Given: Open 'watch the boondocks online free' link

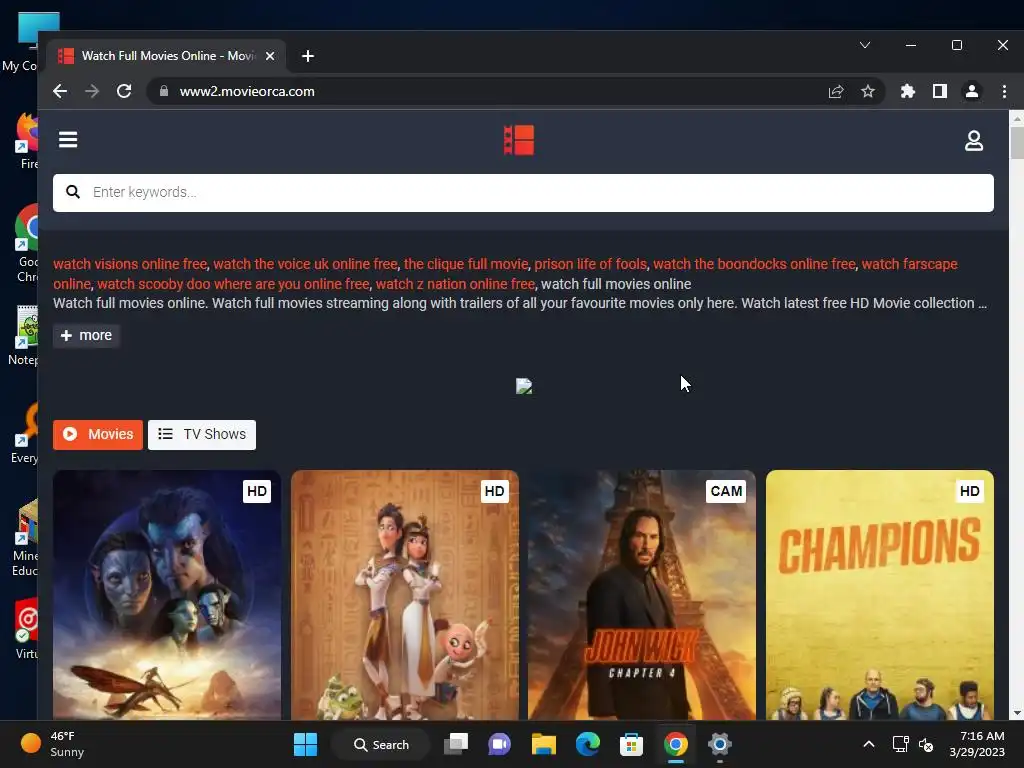Looking at the screenshot, I should coord(754,264).
